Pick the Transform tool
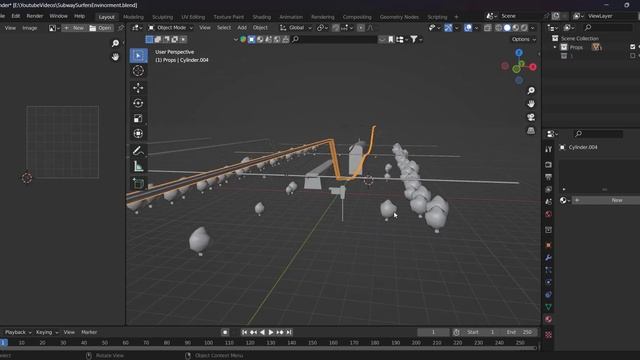The height and width of the screenshot is (360, 640). click(138, 133)
